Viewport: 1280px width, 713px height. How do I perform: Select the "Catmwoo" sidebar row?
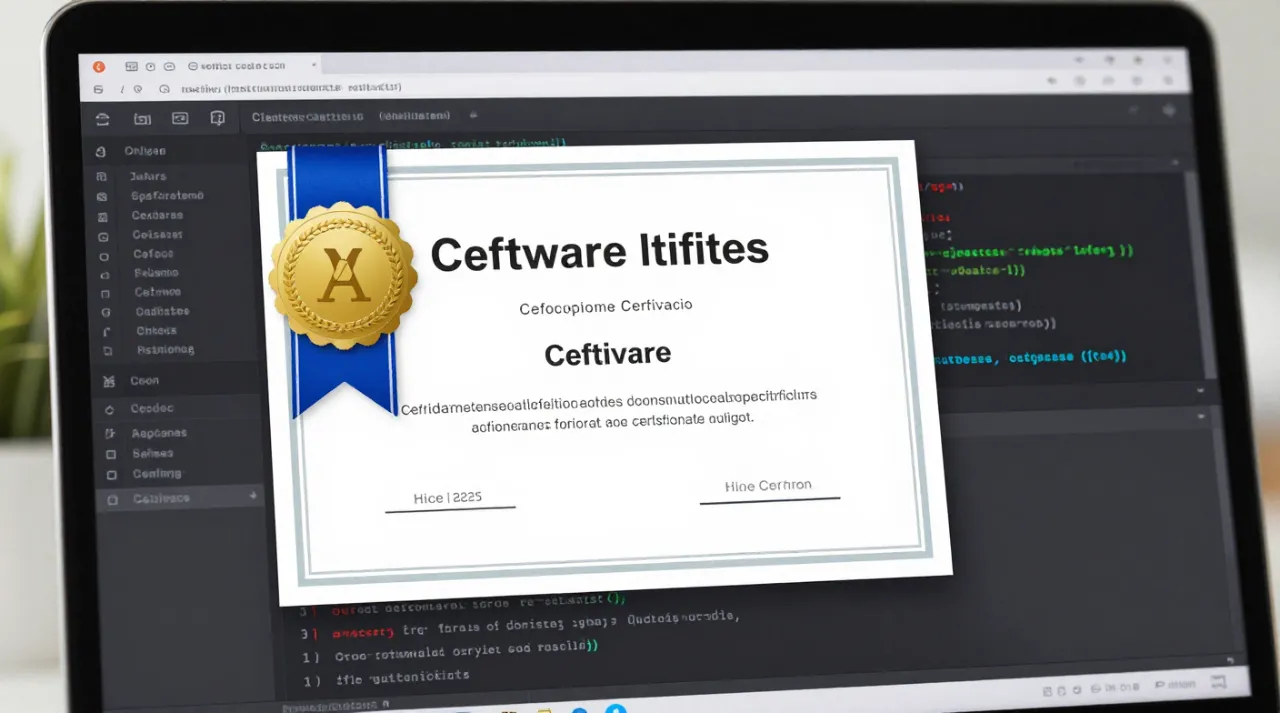coord(158,292)
